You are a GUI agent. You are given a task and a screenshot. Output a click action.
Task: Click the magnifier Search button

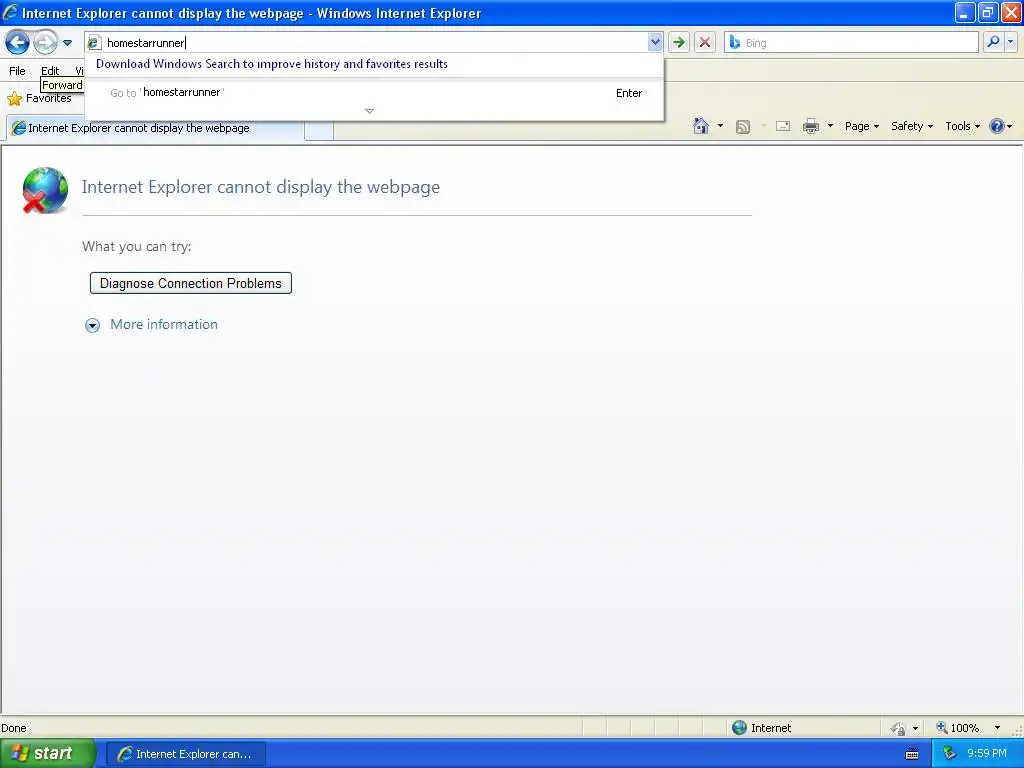(x=993, y=42)
